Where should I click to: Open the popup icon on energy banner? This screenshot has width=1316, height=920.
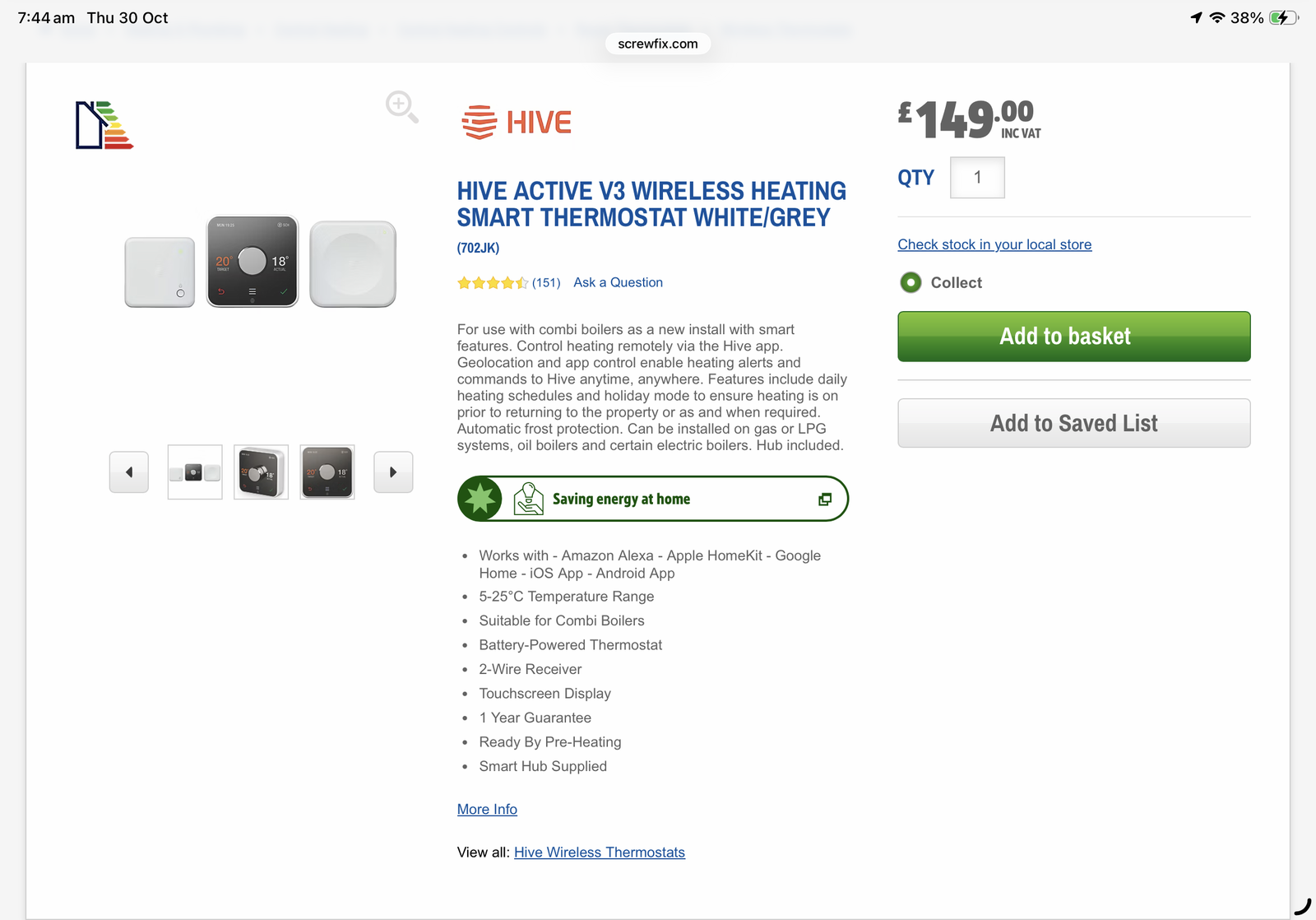pyautogui.click(x=825, y=499)
